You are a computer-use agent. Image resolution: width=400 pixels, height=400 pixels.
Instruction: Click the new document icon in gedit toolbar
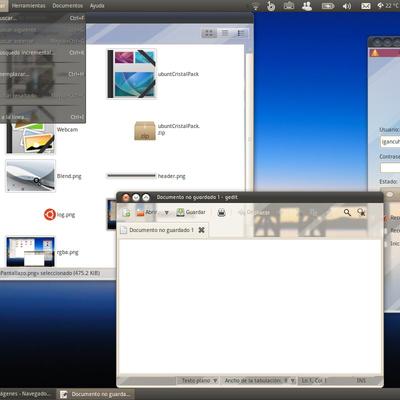[126, 213]
